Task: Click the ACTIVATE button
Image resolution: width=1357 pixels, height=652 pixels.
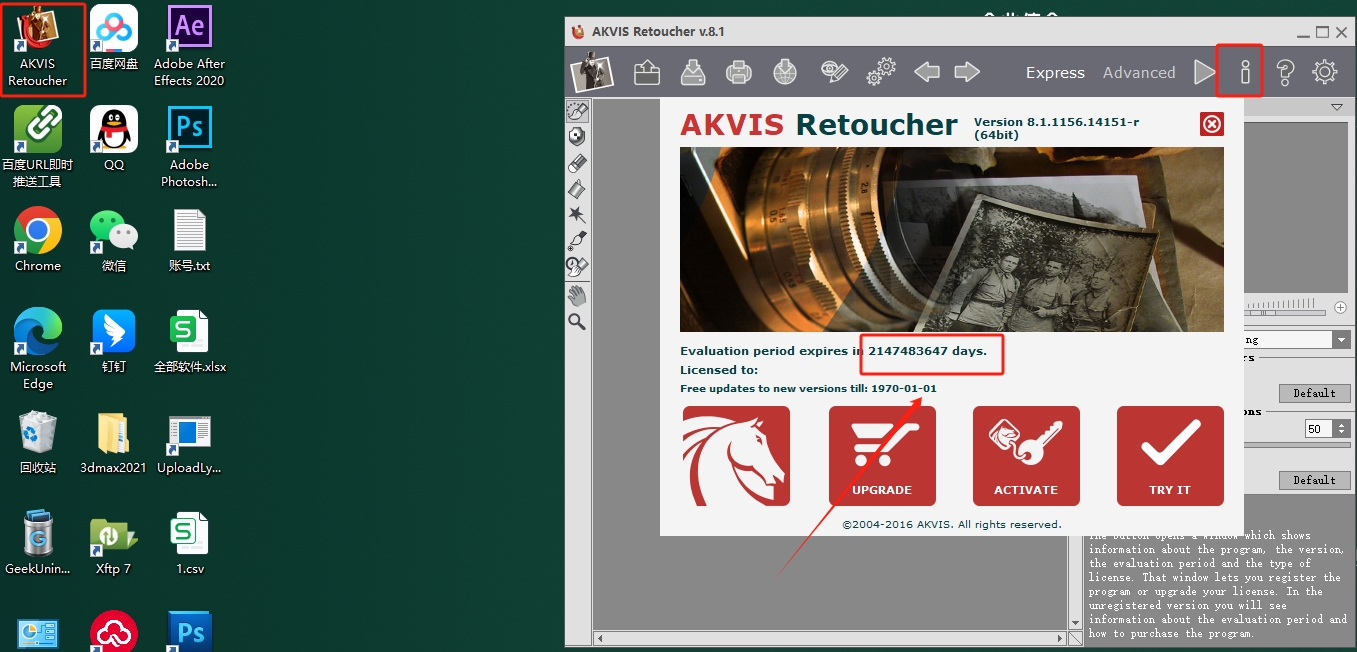Action: [x=1026, y=456]
